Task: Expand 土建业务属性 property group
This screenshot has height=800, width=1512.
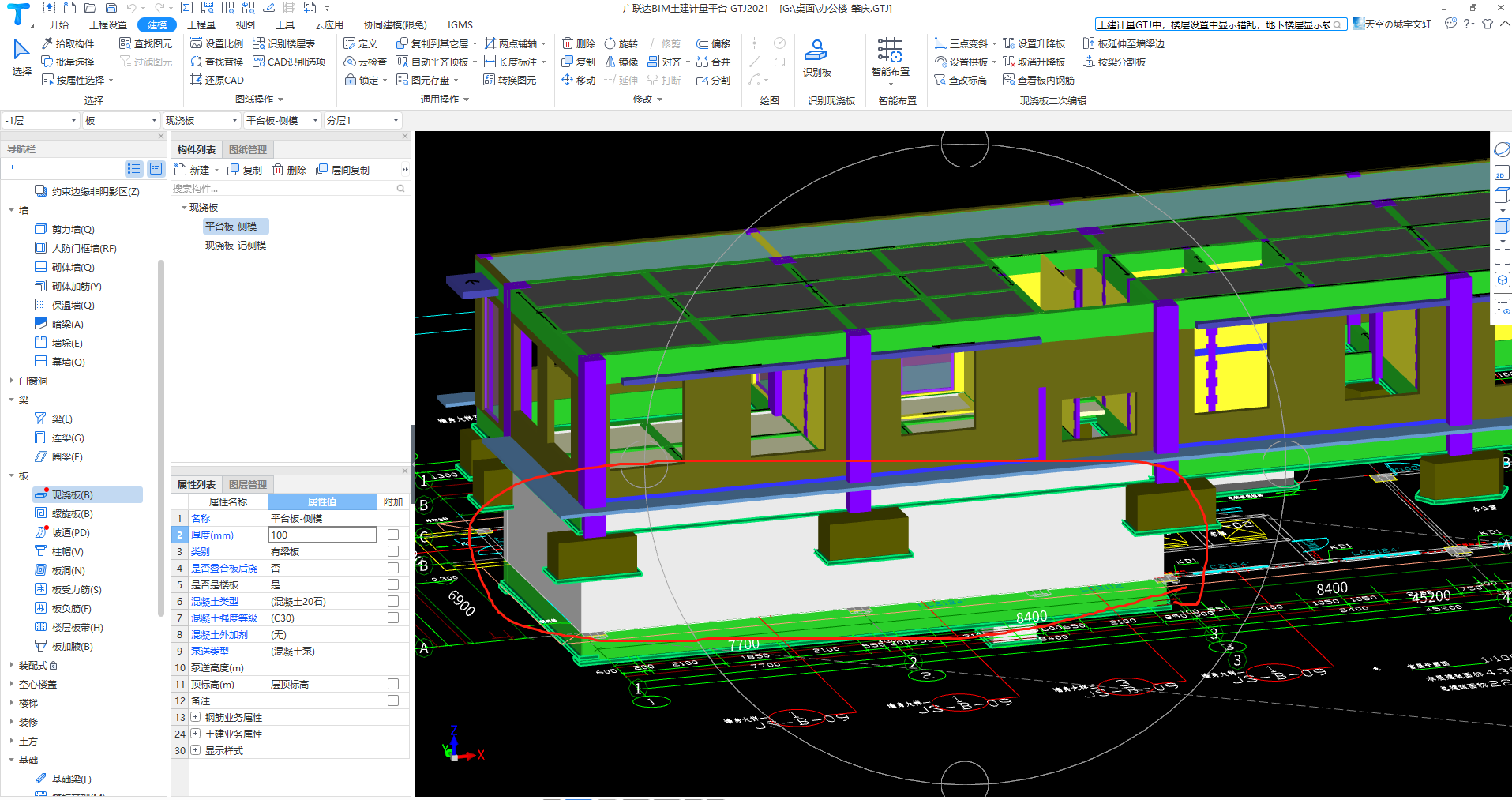Action: pos(195,734)
